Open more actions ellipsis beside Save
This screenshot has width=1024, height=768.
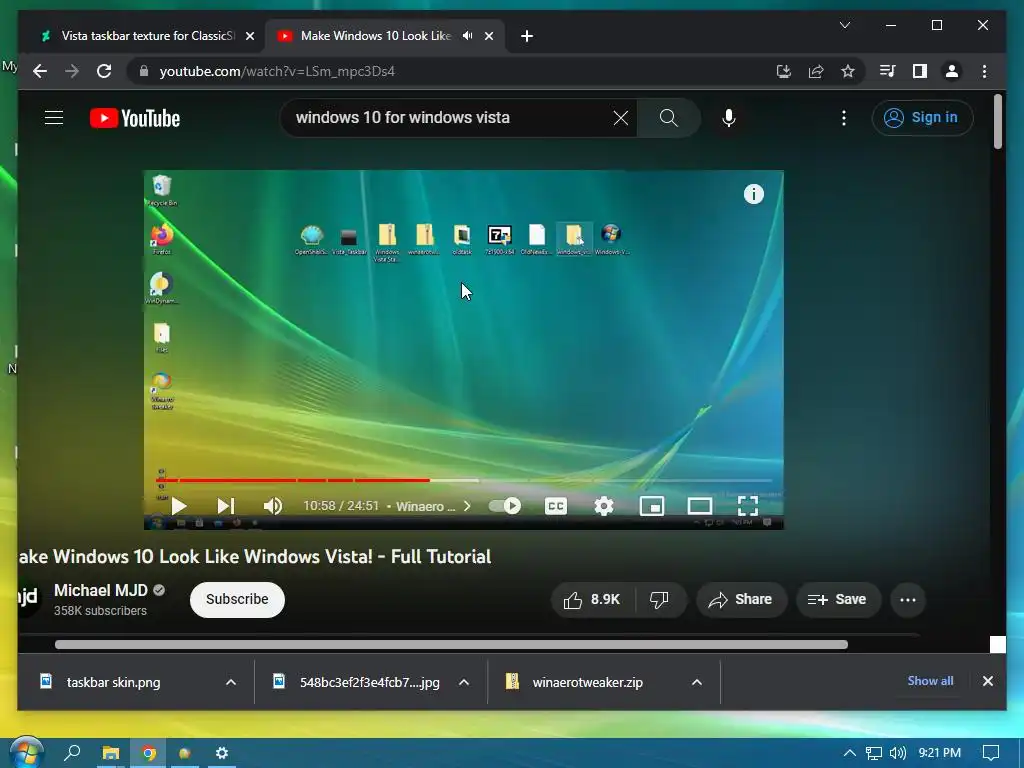pos(908,600)
